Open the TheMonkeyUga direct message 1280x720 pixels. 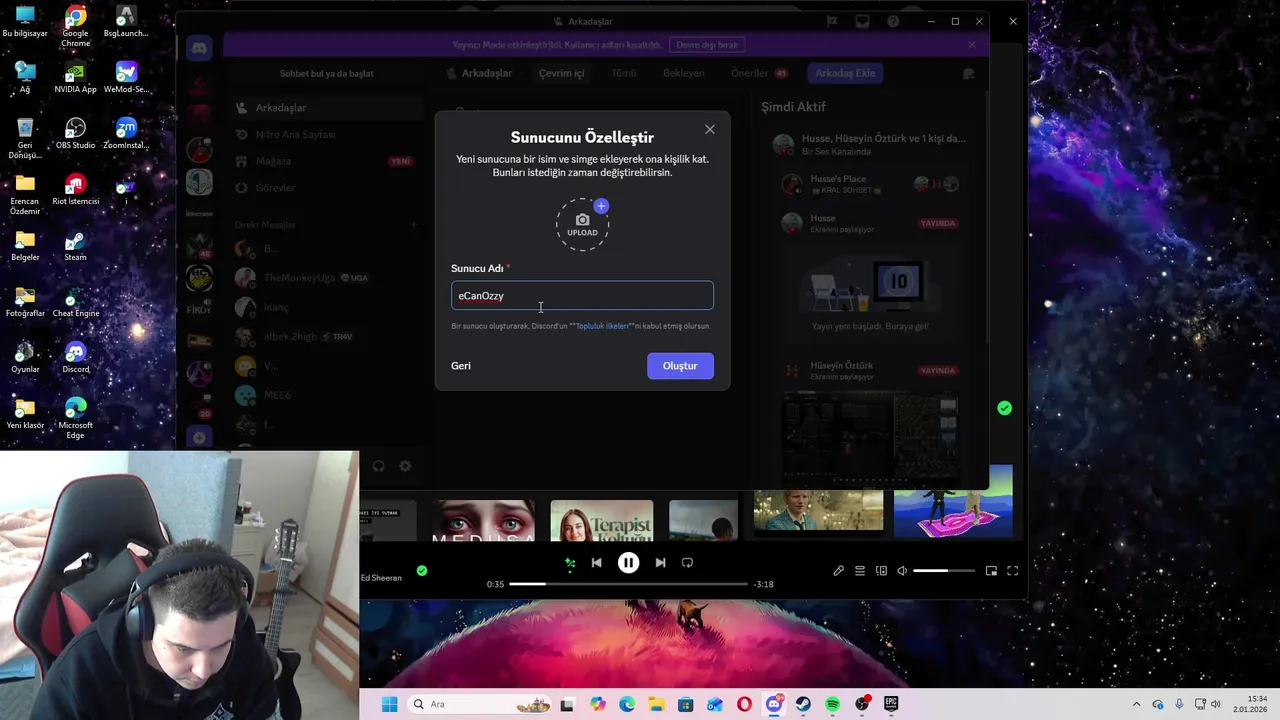pyautogui.click(x=328, y=278)
